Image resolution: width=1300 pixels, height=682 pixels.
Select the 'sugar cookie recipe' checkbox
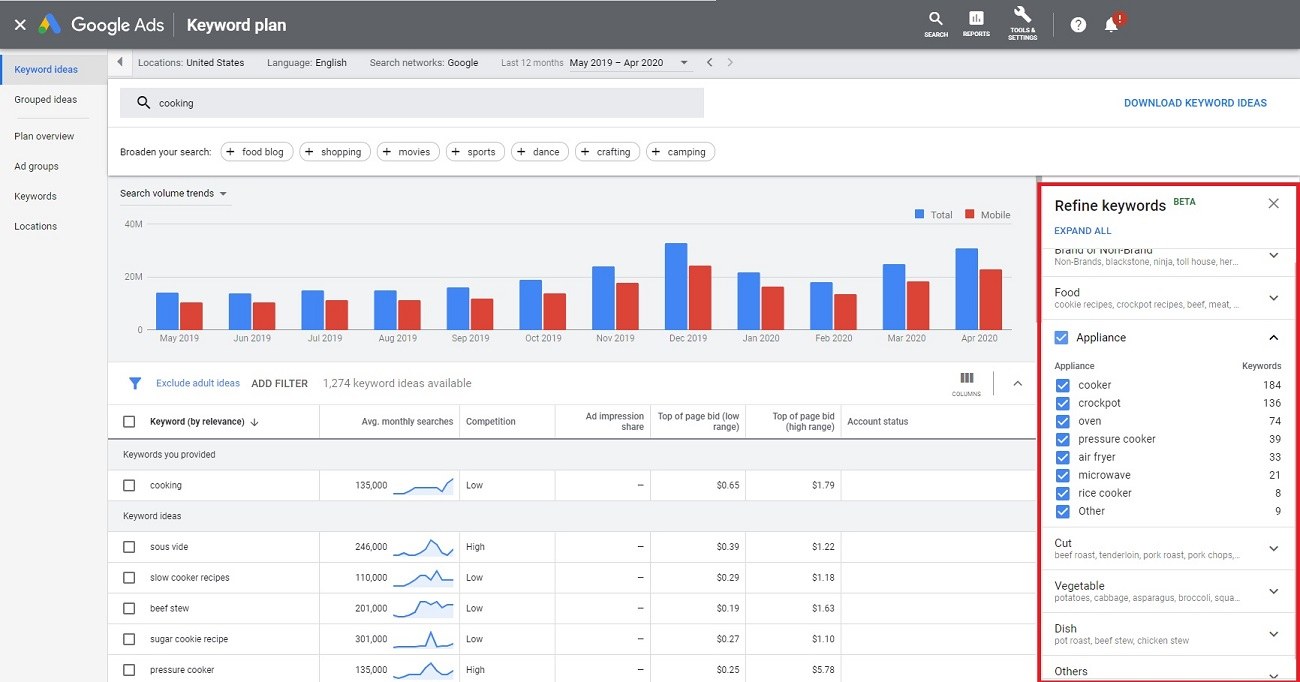(129, 640)
